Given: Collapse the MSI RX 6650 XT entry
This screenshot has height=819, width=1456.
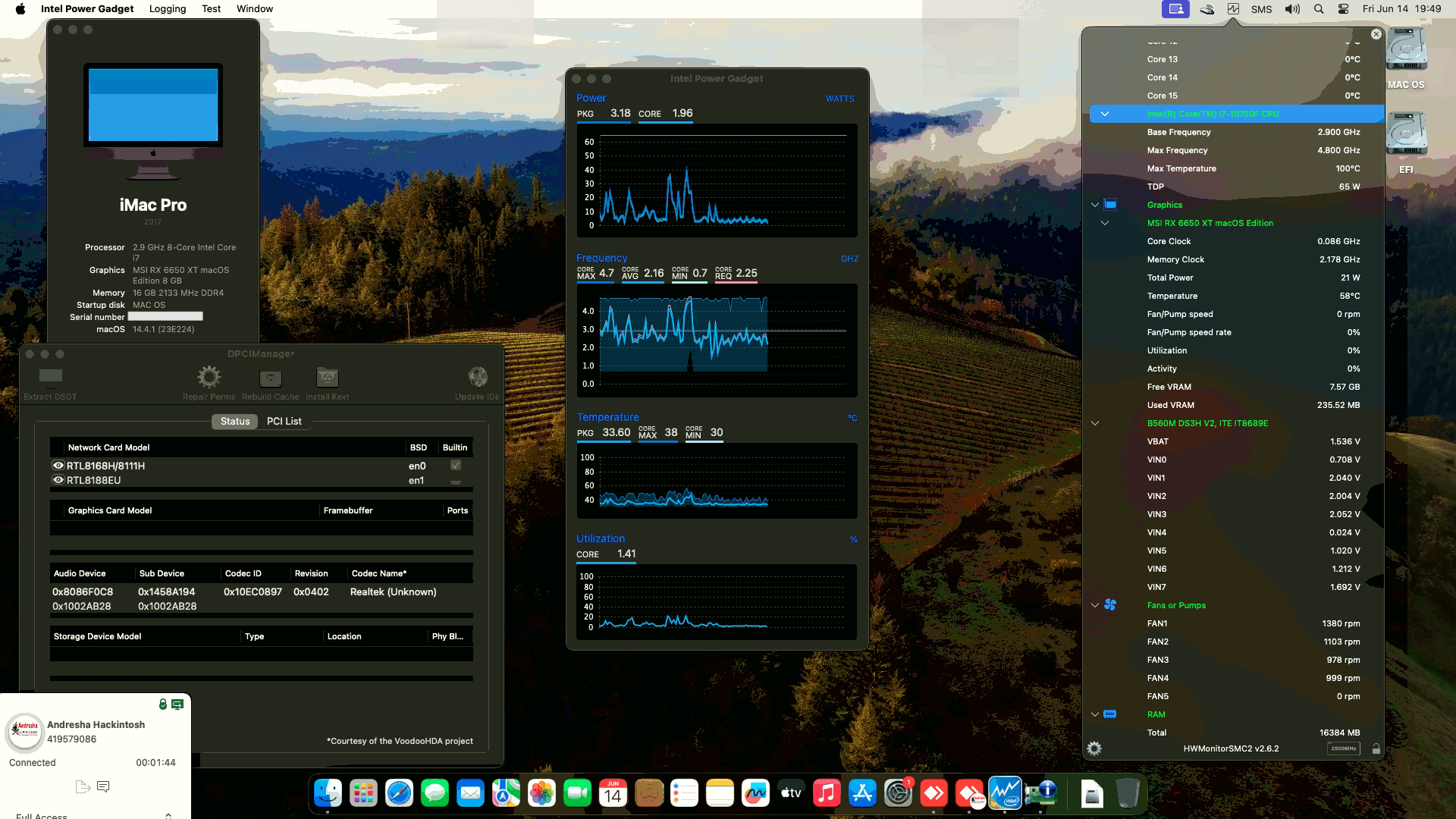Looking at the screenshot, I should coord(1105,223).
